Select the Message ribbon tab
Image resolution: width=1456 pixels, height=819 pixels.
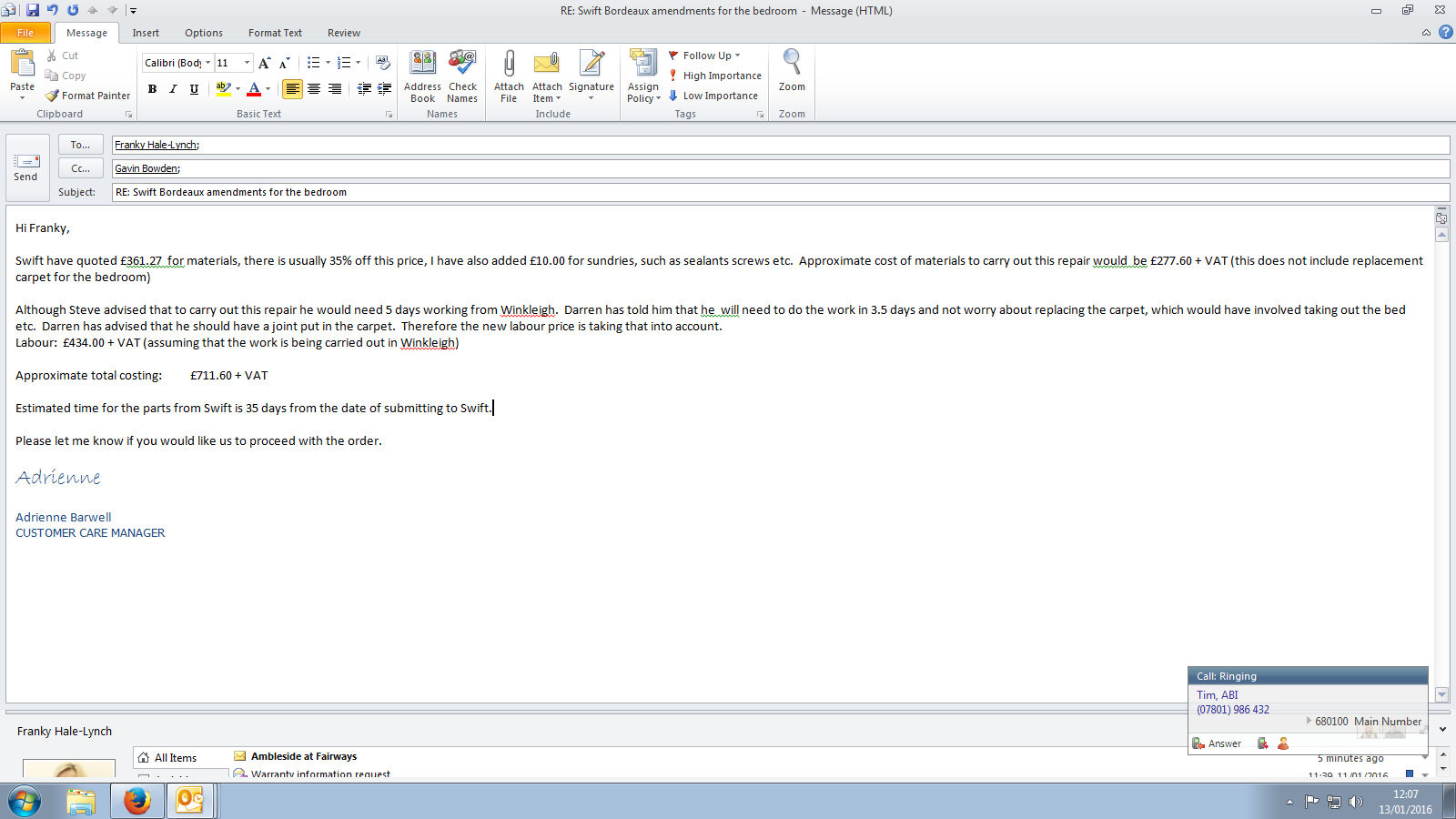pos(86,33)
